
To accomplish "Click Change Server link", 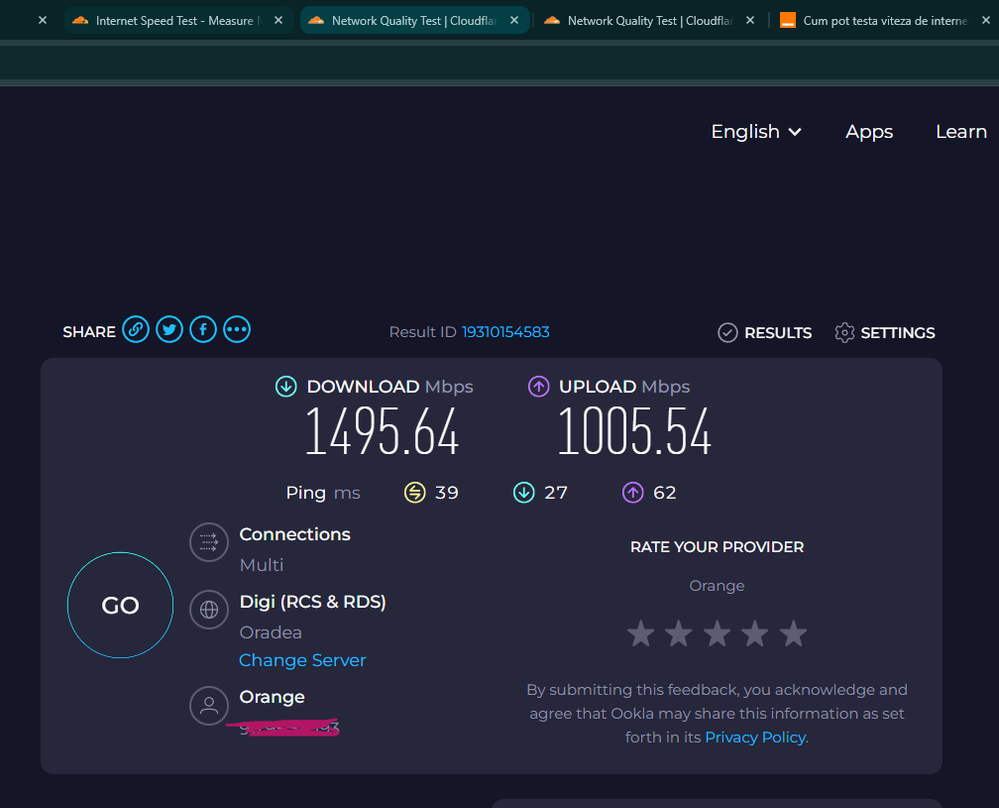I will click(x=302, y=660).
